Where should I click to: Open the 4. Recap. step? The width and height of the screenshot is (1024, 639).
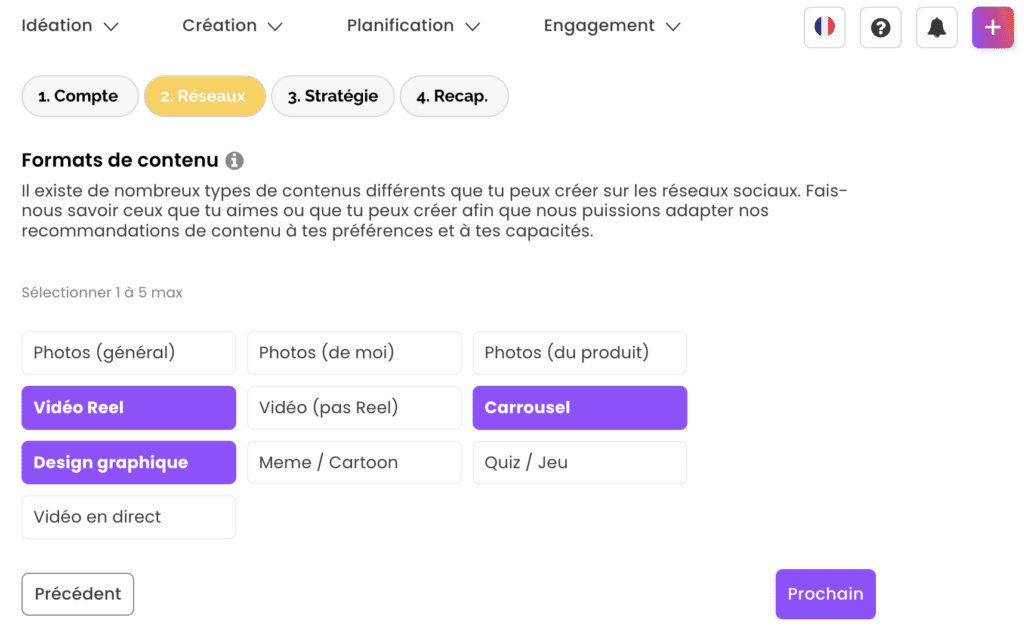coord(453,97)
